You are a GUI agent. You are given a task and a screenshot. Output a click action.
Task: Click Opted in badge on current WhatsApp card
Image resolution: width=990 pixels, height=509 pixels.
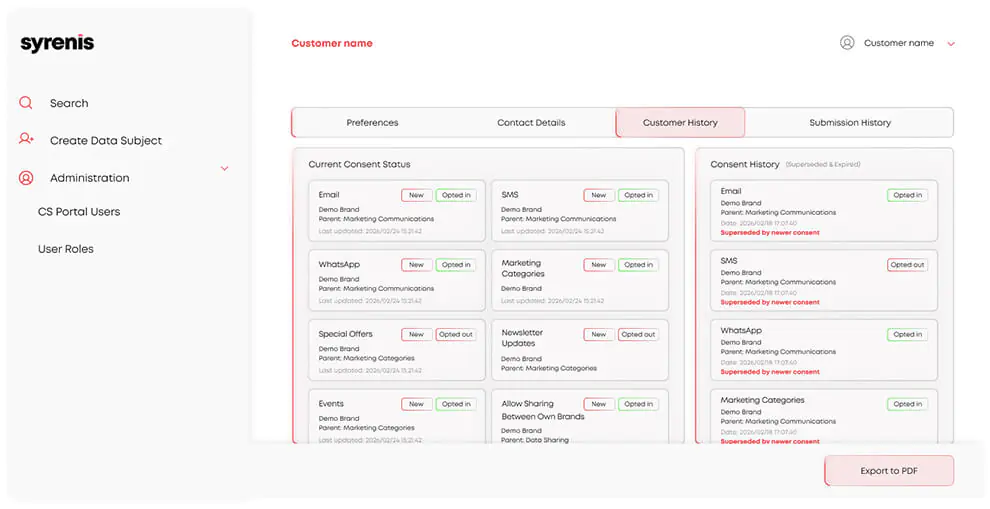click(456, 265)
